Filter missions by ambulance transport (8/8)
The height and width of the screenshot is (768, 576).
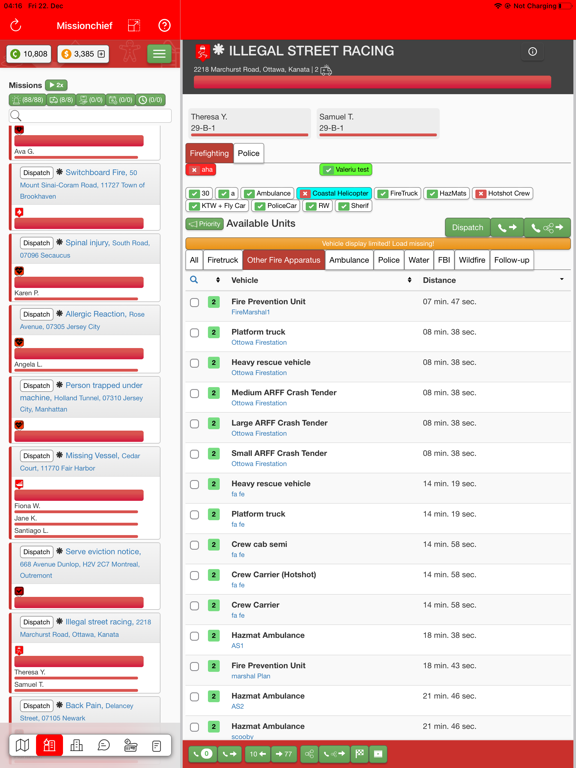61,100
